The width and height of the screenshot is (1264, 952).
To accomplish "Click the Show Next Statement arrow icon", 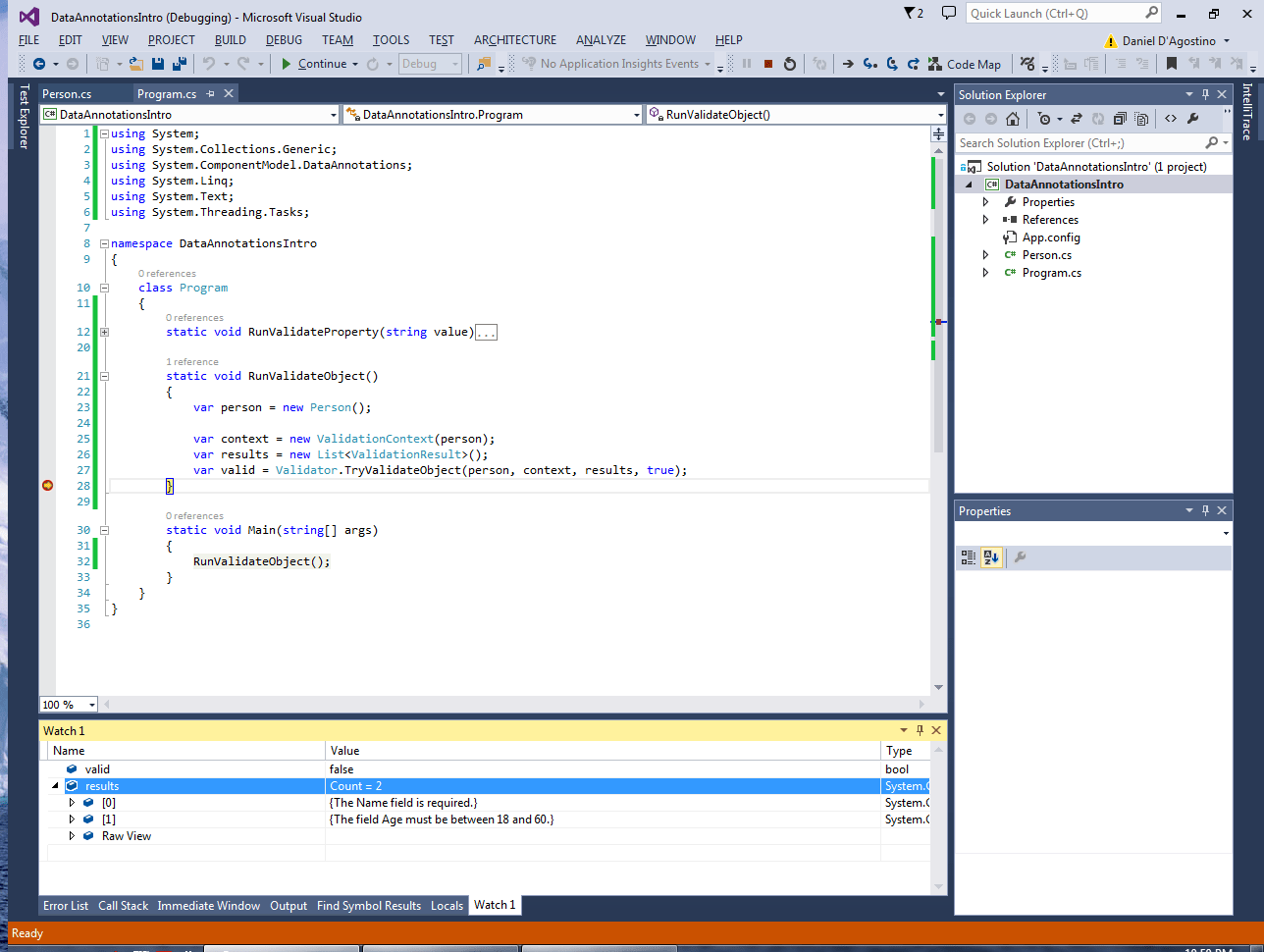I will pyautogui.click(x=848, y=64).
